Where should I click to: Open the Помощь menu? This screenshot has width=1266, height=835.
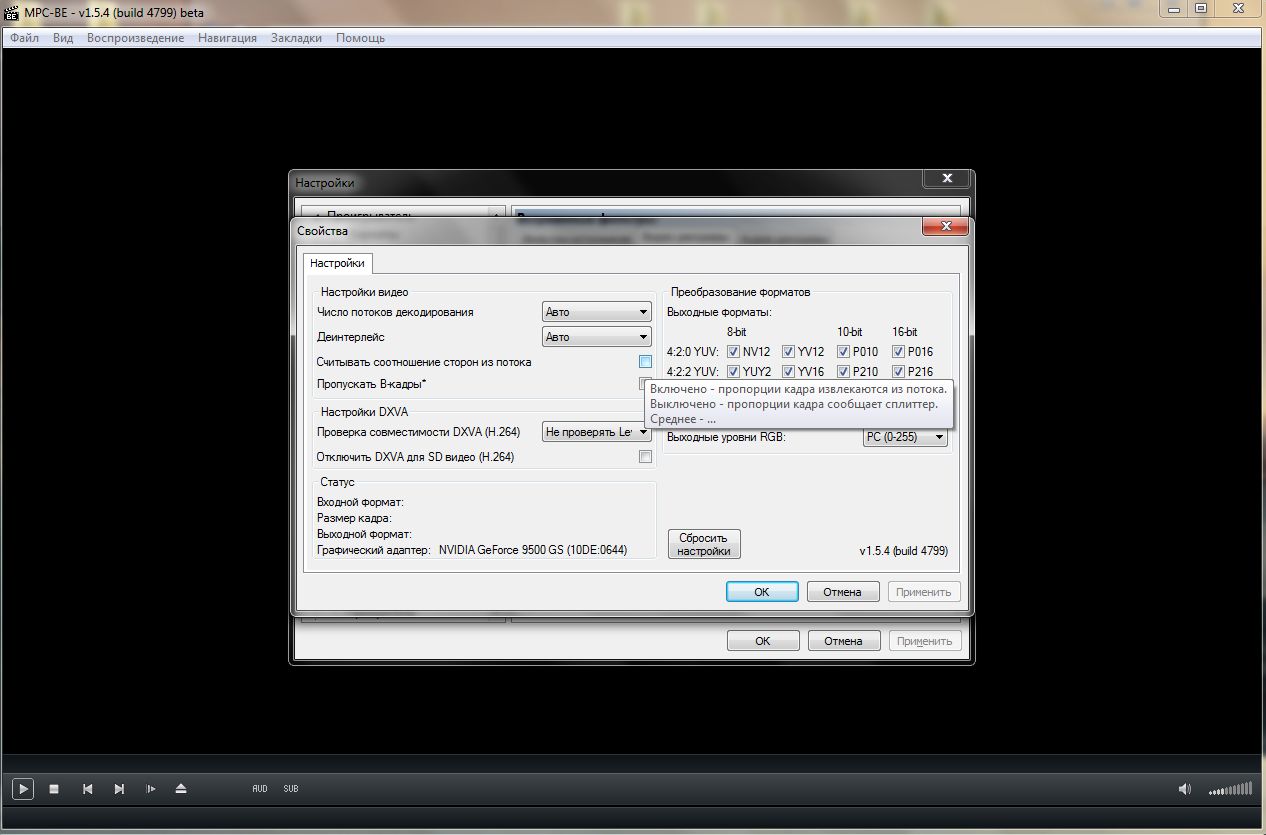360,38
